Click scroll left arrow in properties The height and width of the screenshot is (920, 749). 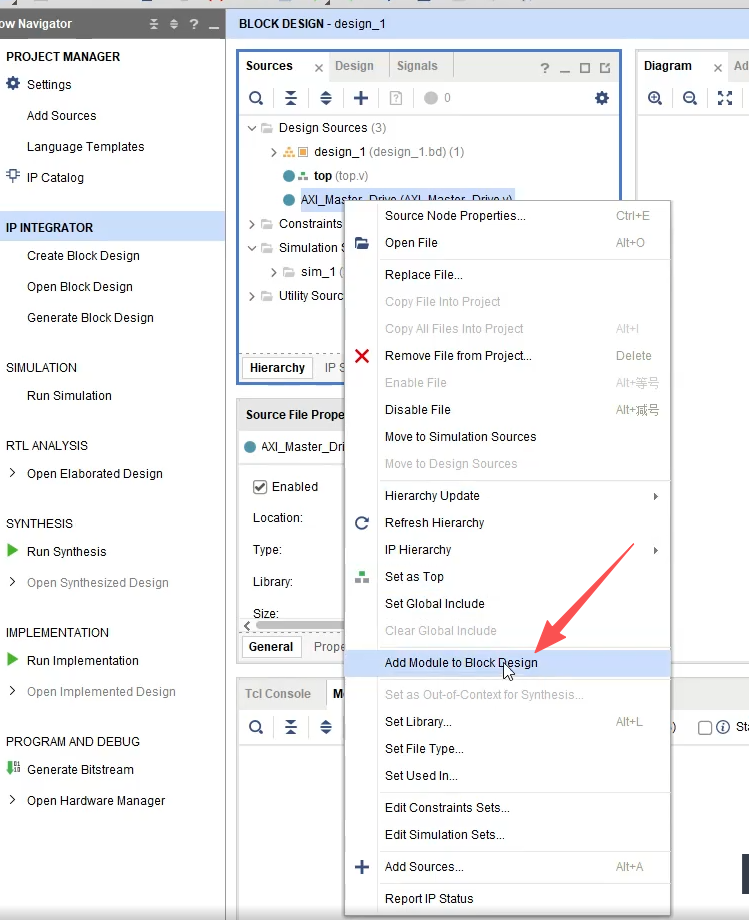pyautogui.click(x=247, y=625)
